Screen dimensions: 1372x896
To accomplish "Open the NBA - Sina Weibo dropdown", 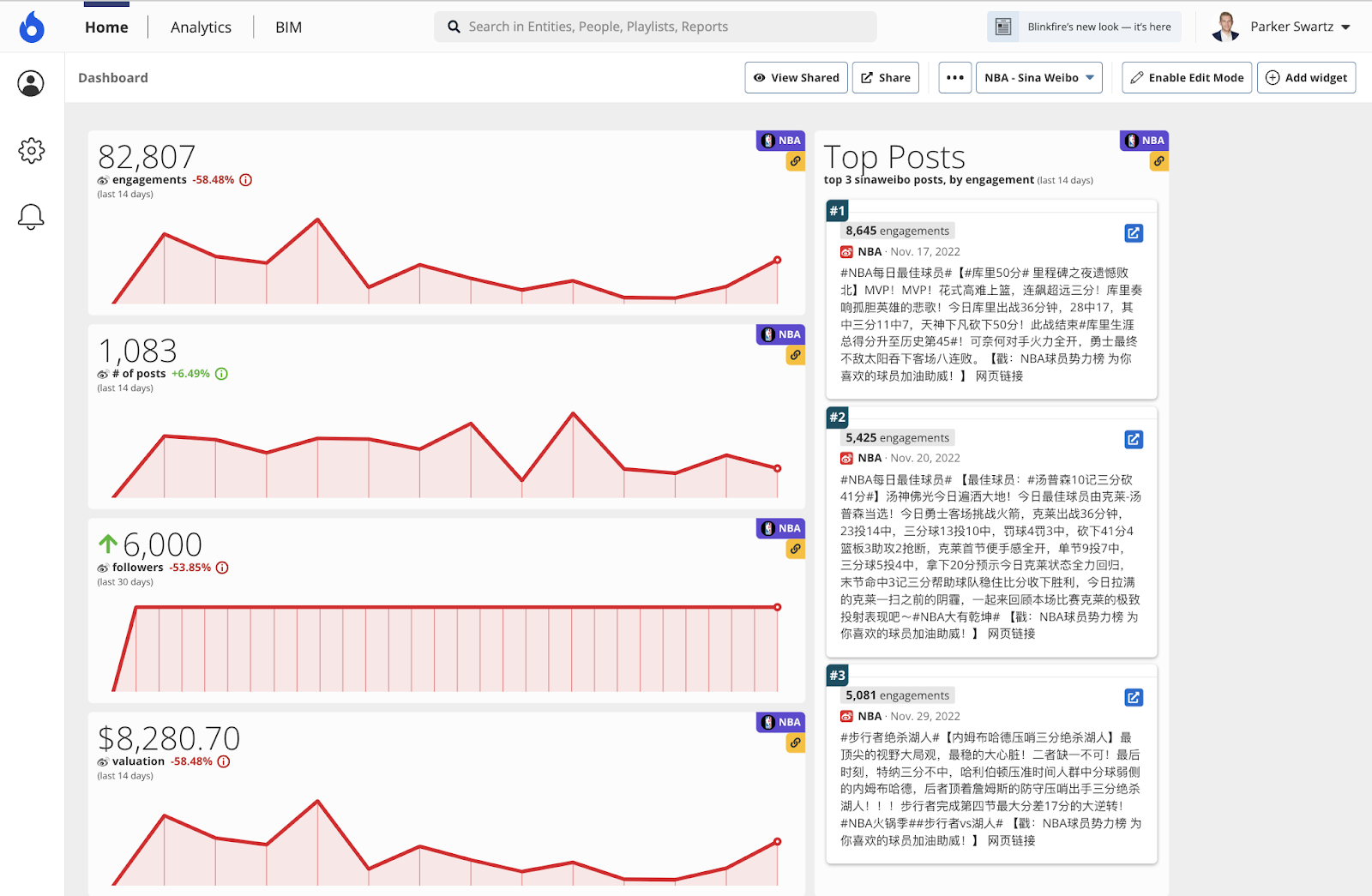I will [1039, 77].
